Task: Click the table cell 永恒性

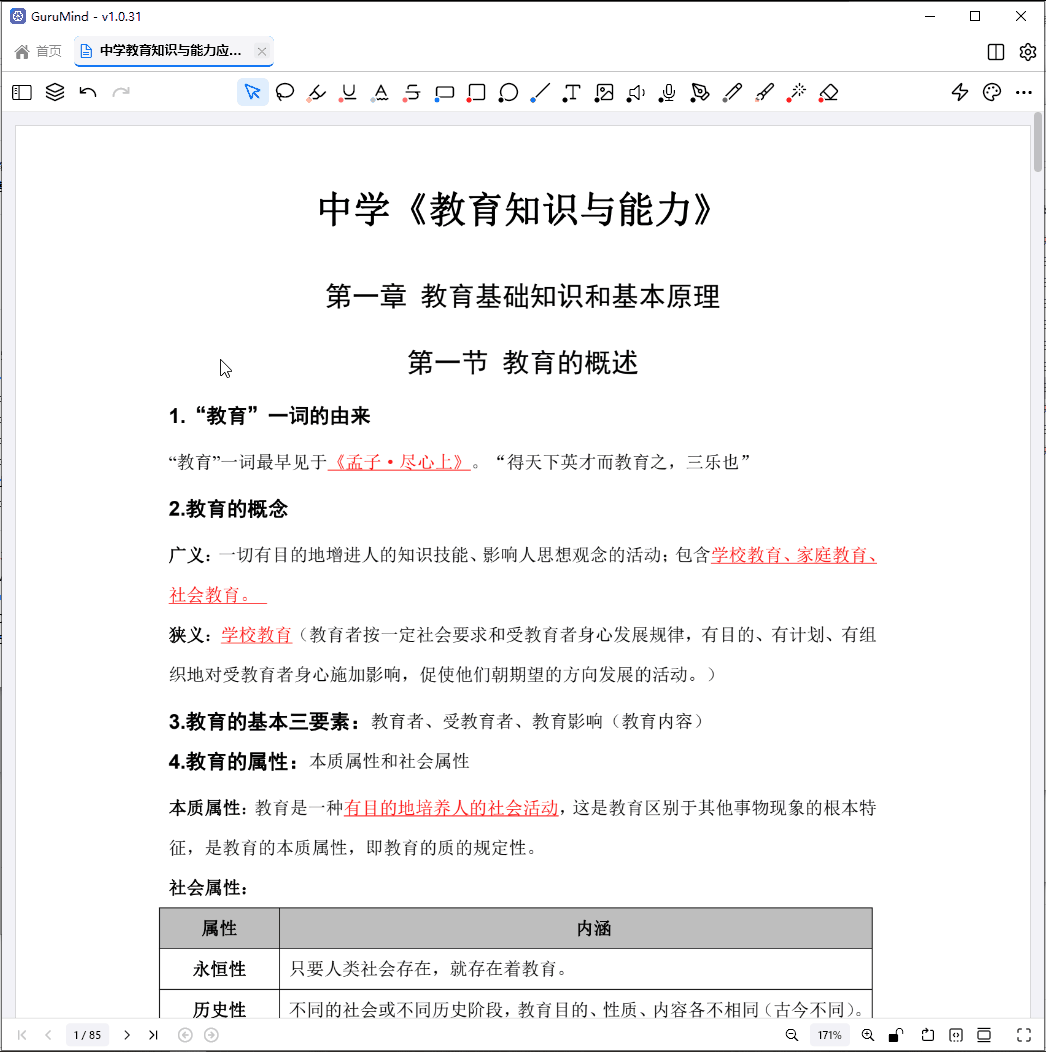Action: coord(219,969)
